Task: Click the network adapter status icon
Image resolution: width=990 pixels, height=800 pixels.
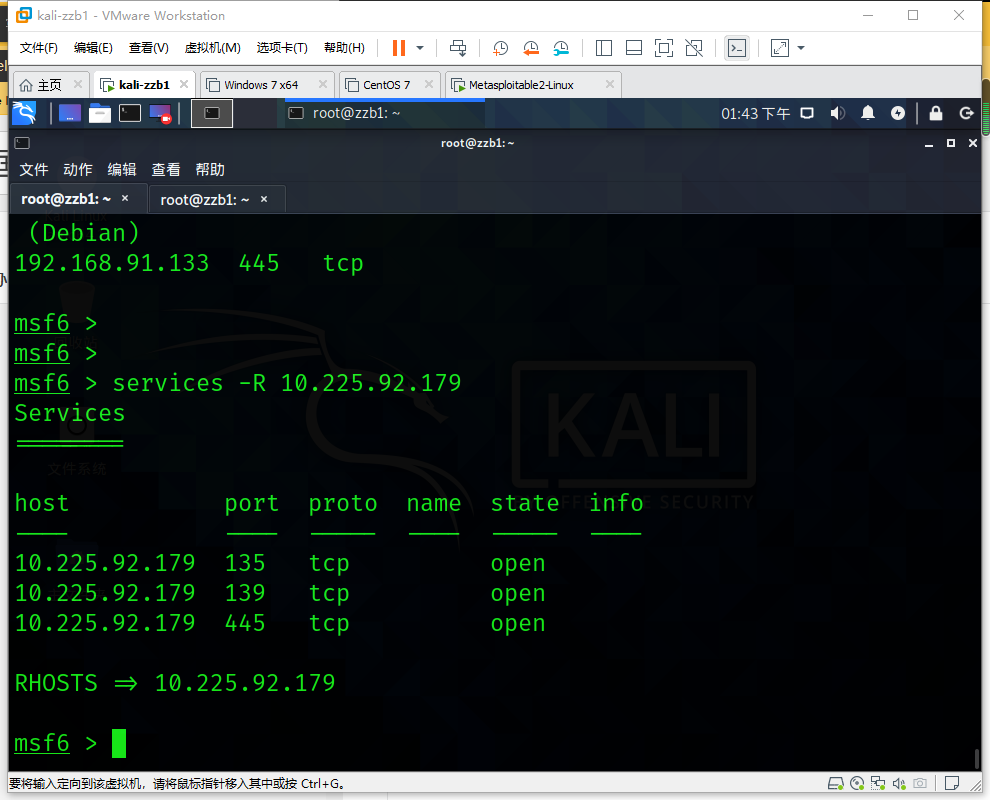Action: click(x=878, y=784)
